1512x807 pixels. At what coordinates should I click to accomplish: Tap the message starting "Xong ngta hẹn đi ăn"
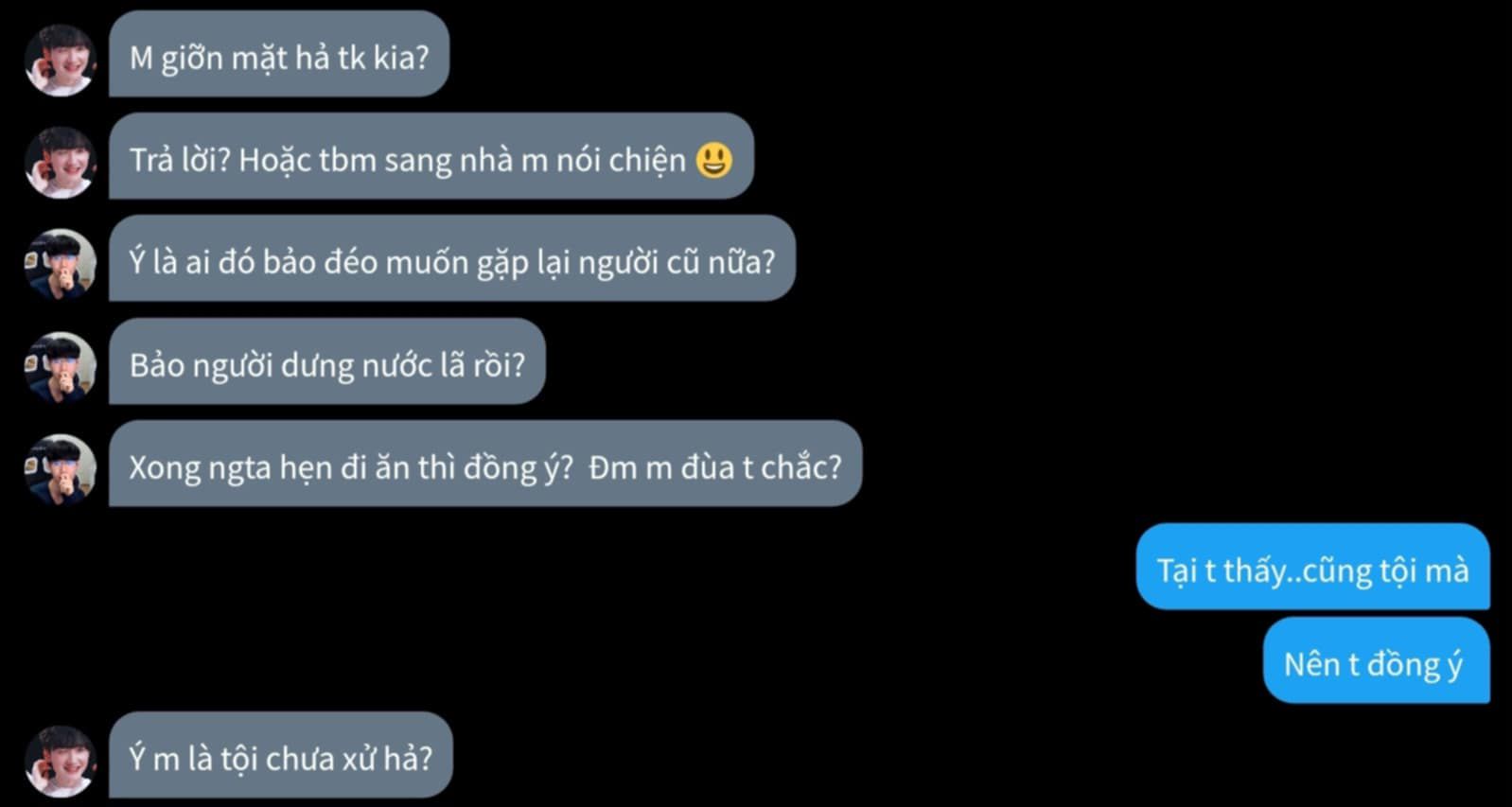pos(485,464)
